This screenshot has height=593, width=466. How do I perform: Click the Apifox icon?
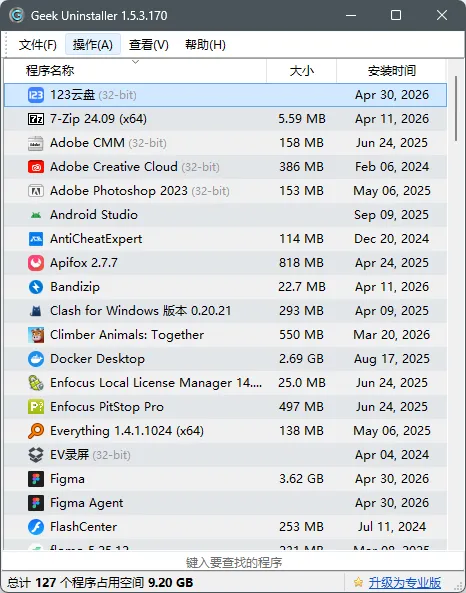[36, 263]
